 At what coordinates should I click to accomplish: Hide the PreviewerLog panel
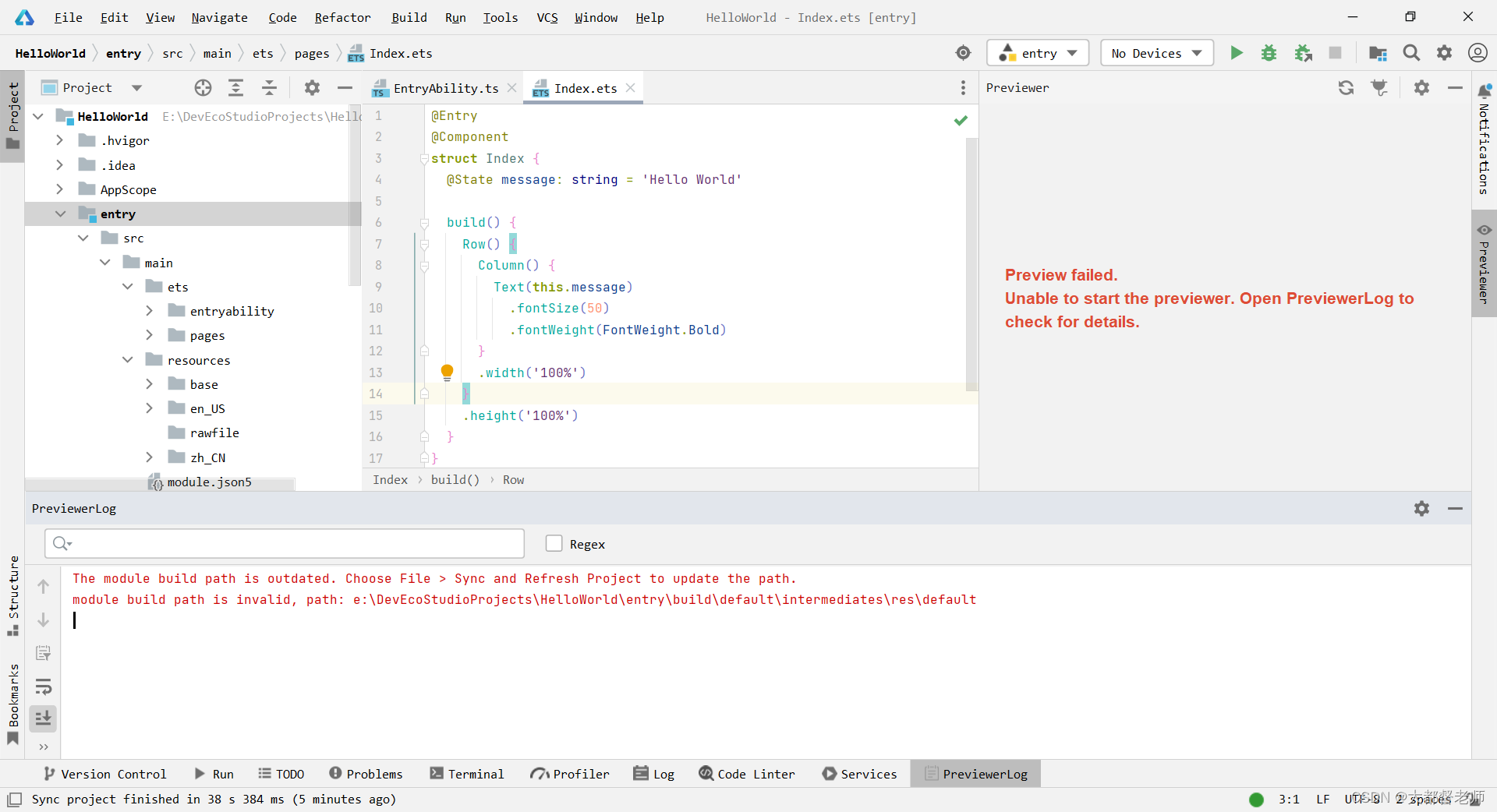1455,509
